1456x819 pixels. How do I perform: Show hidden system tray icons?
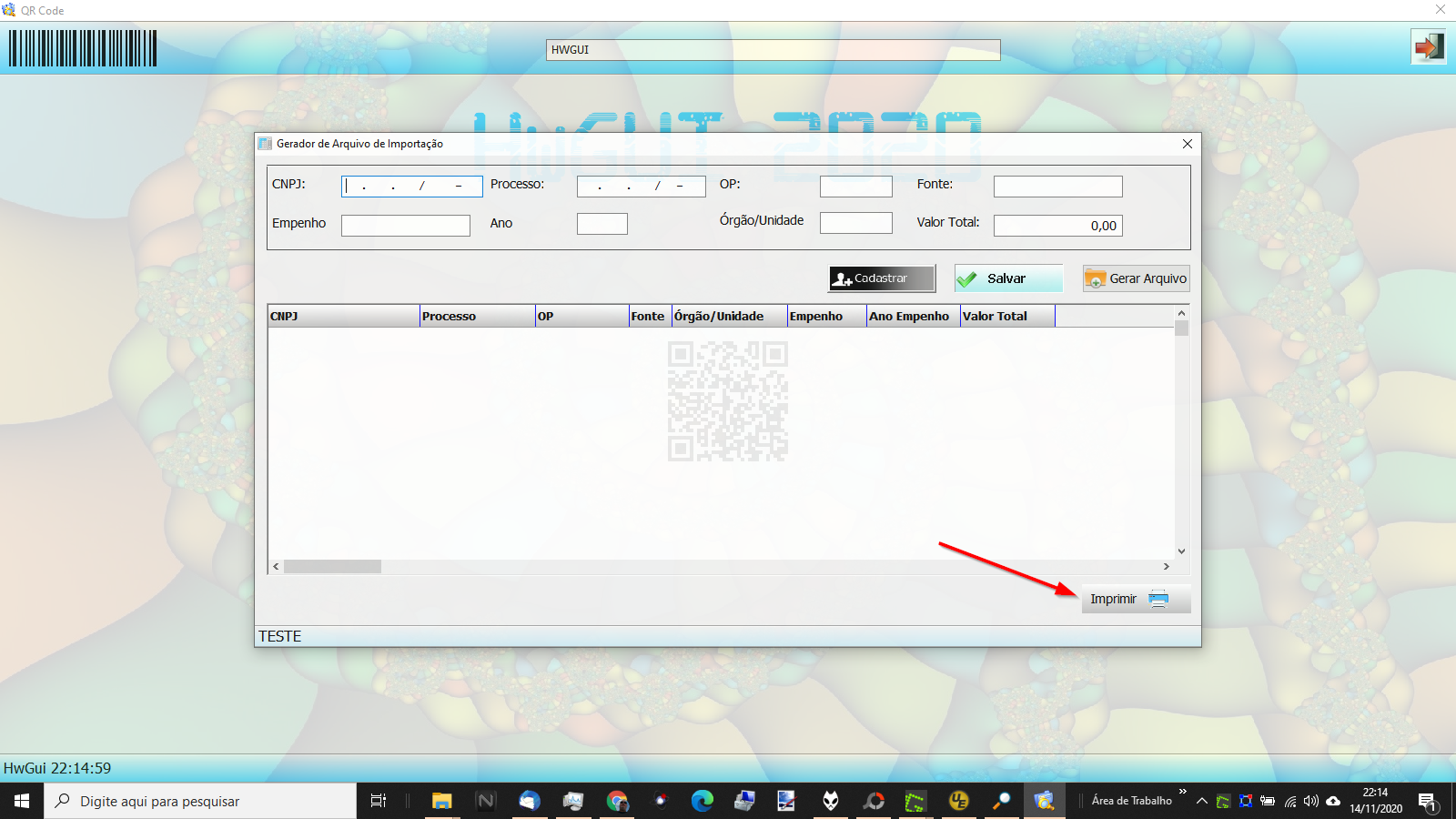[x=1202, y=801]
